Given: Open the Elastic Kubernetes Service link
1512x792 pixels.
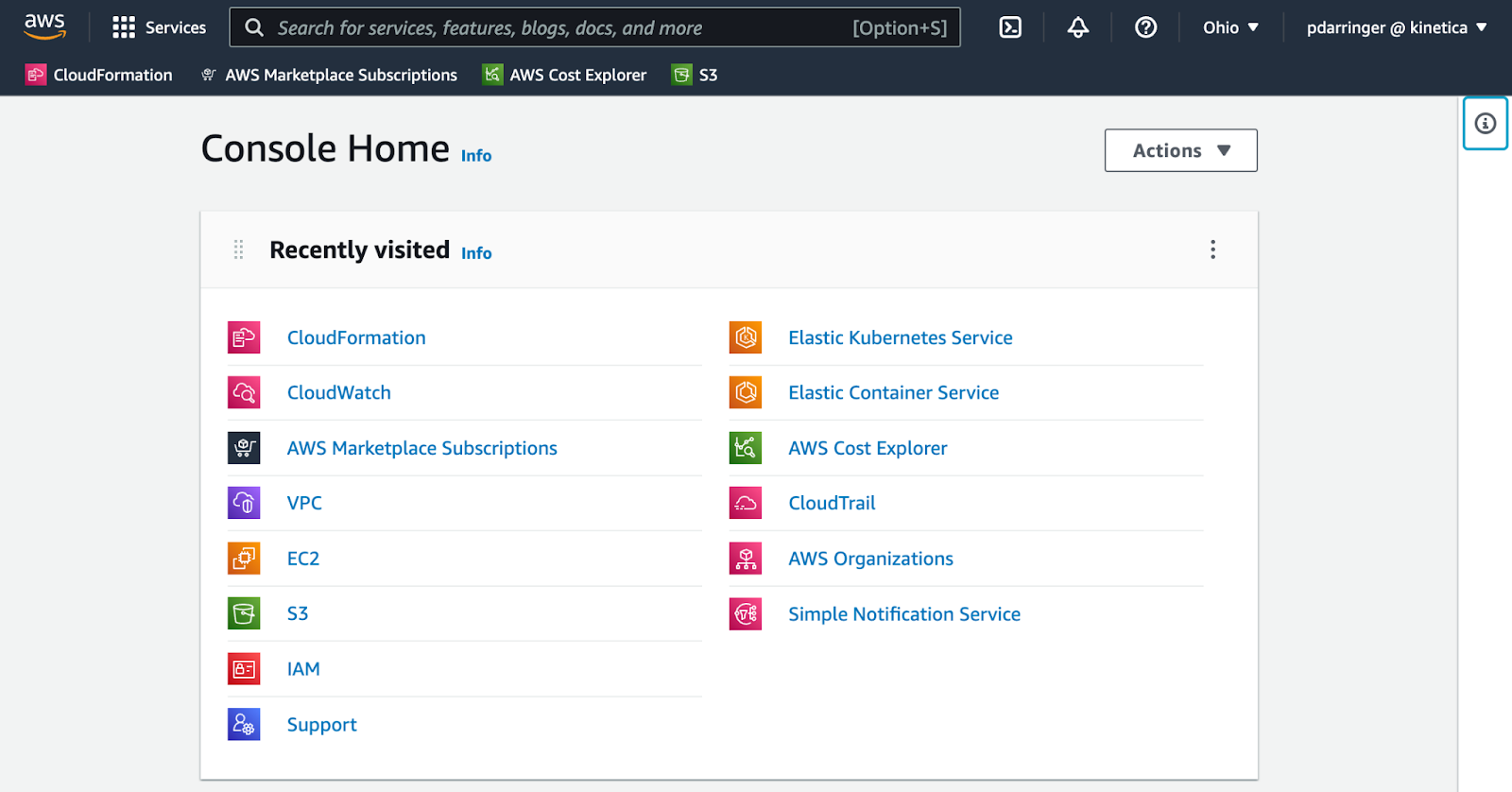Looking at the screenshot, I should [901, 337].
